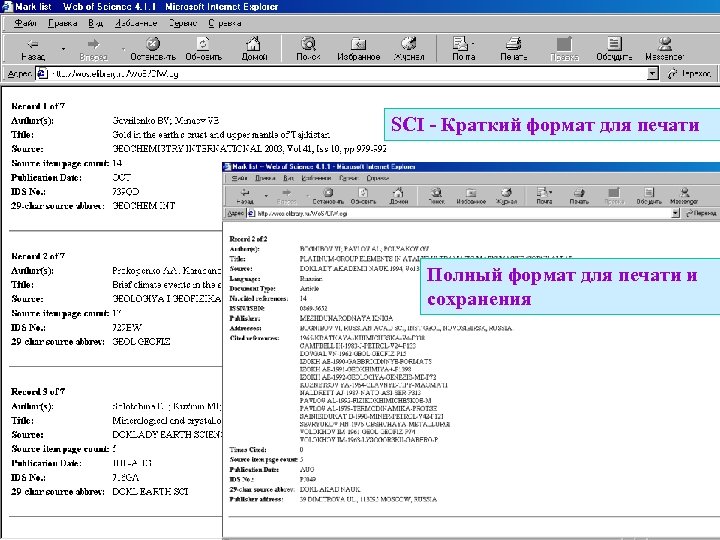Click the Forward arrow in the inner window toolbar
This screenshot has width=720, height=540.
[287, 192]
